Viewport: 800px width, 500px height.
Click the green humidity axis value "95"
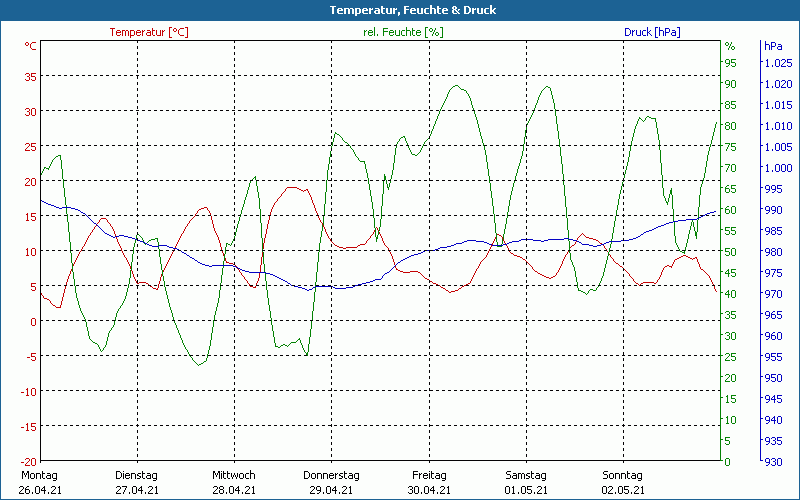(x=731, y=63)
